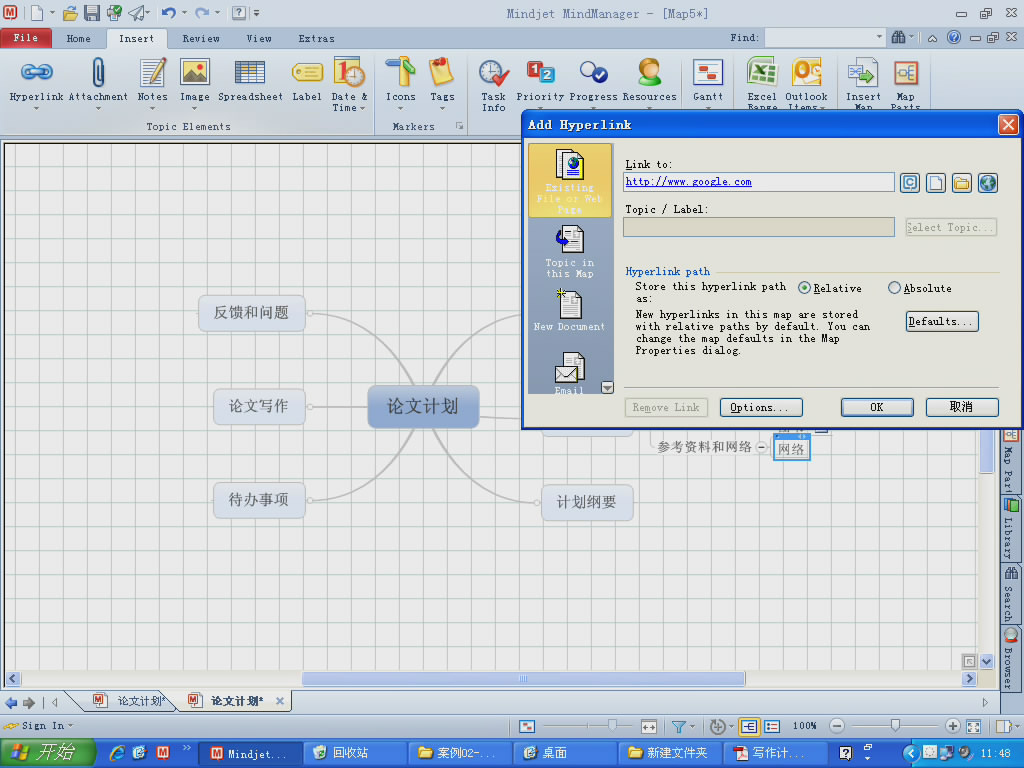Open the Find box dropdown
The width and height of the screenshot is (1024, 768).
879,37
